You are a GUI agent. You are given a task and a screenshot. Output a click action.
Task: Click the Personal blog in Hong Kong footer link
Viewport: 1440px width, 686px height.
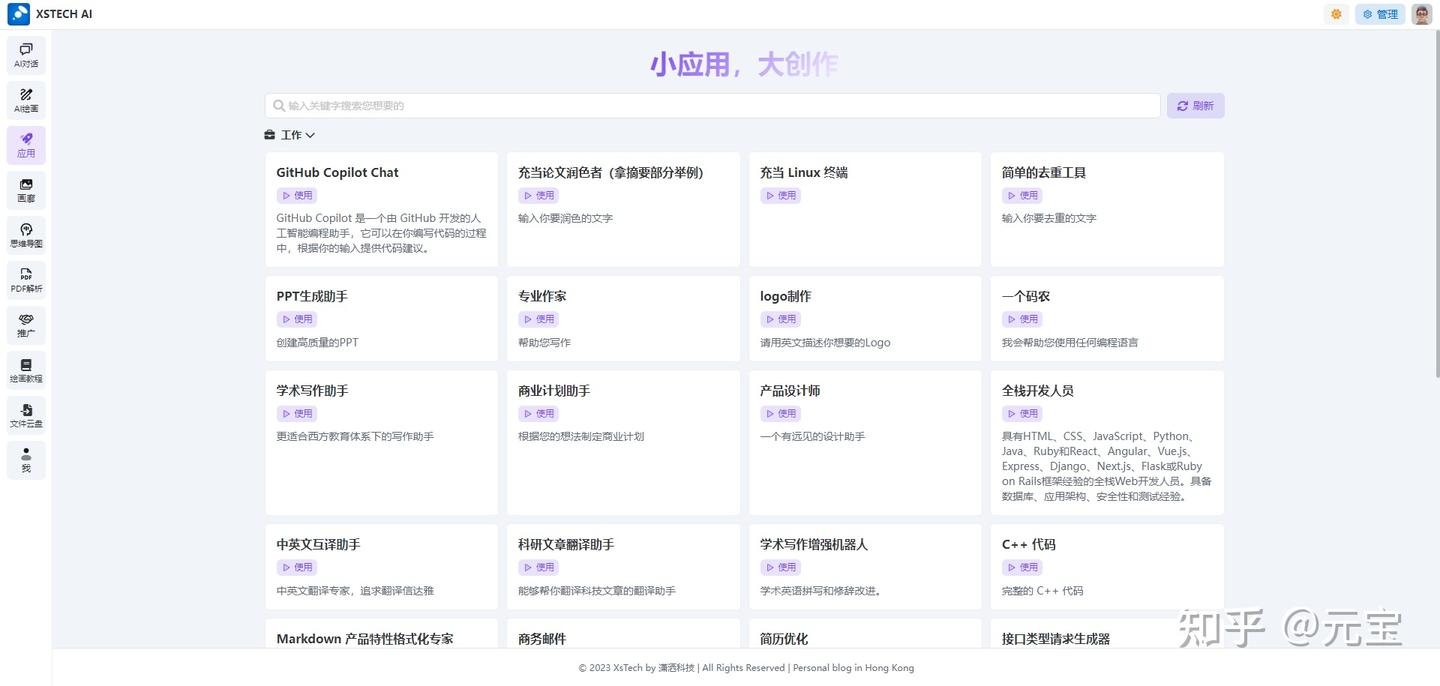pos(853,668)
